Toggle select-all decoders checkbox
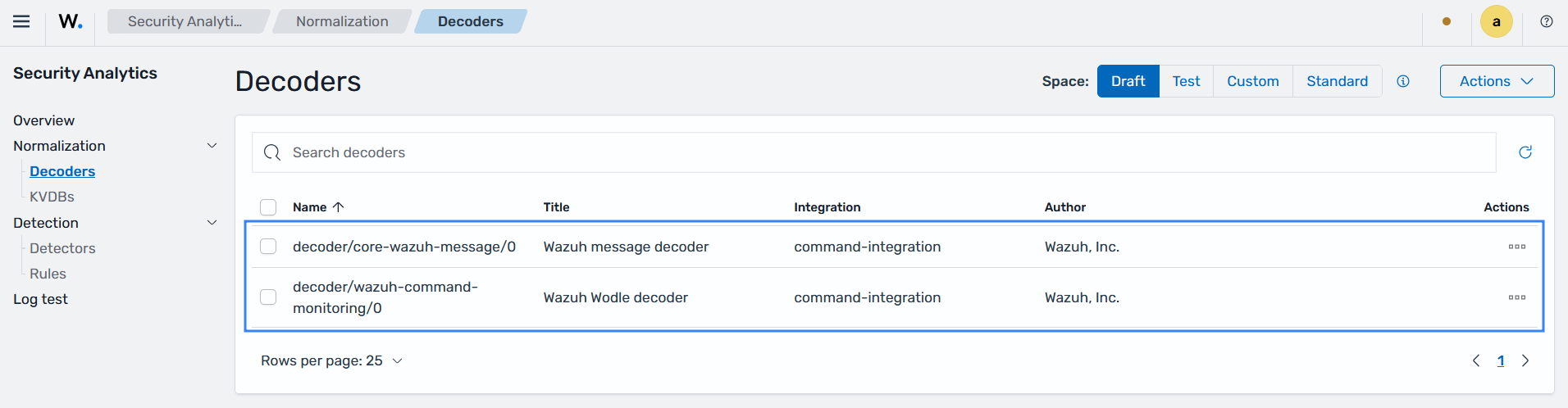The width and height of the screenshot is (1568, 408). coord(268,207)
